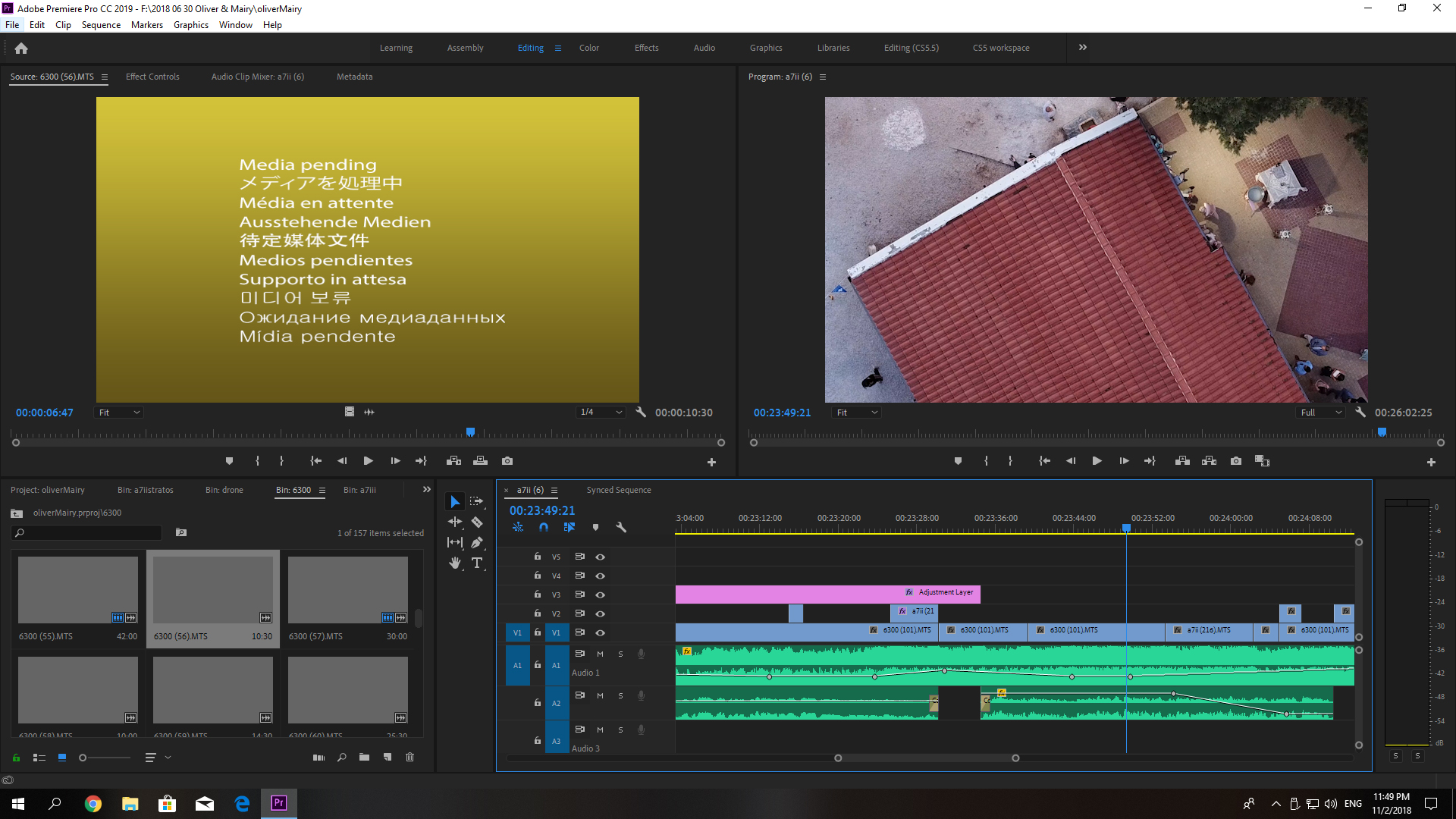Open Program playback resolution Full dropdown
1456x819 pixels.
click(1321, 412)
